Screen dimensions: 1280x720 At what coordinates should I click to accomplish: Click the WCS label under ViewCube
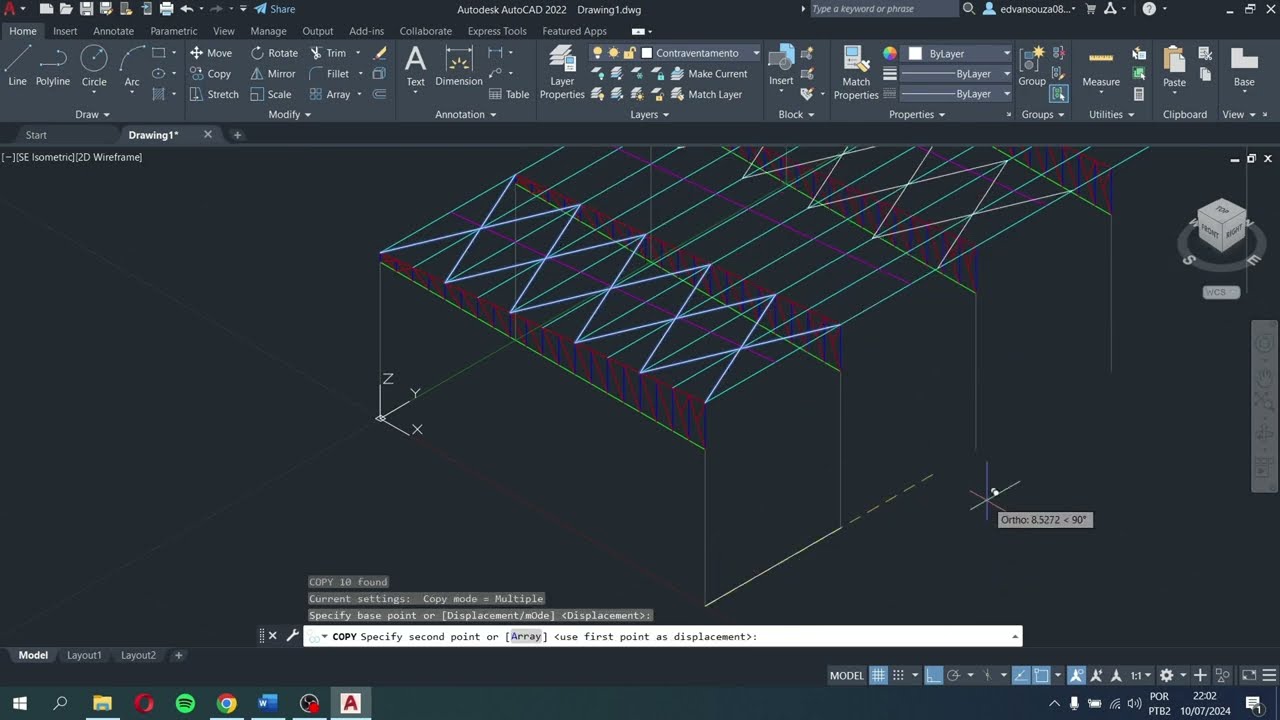(1221, 292)
